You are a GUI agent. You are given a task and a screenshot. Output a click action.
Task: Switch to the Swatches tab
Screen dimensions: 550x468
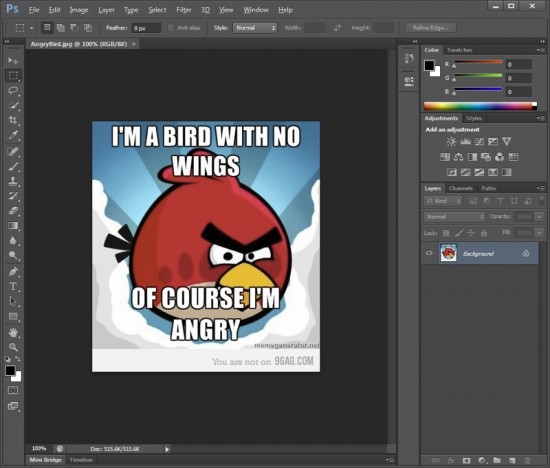pos(460,50)
